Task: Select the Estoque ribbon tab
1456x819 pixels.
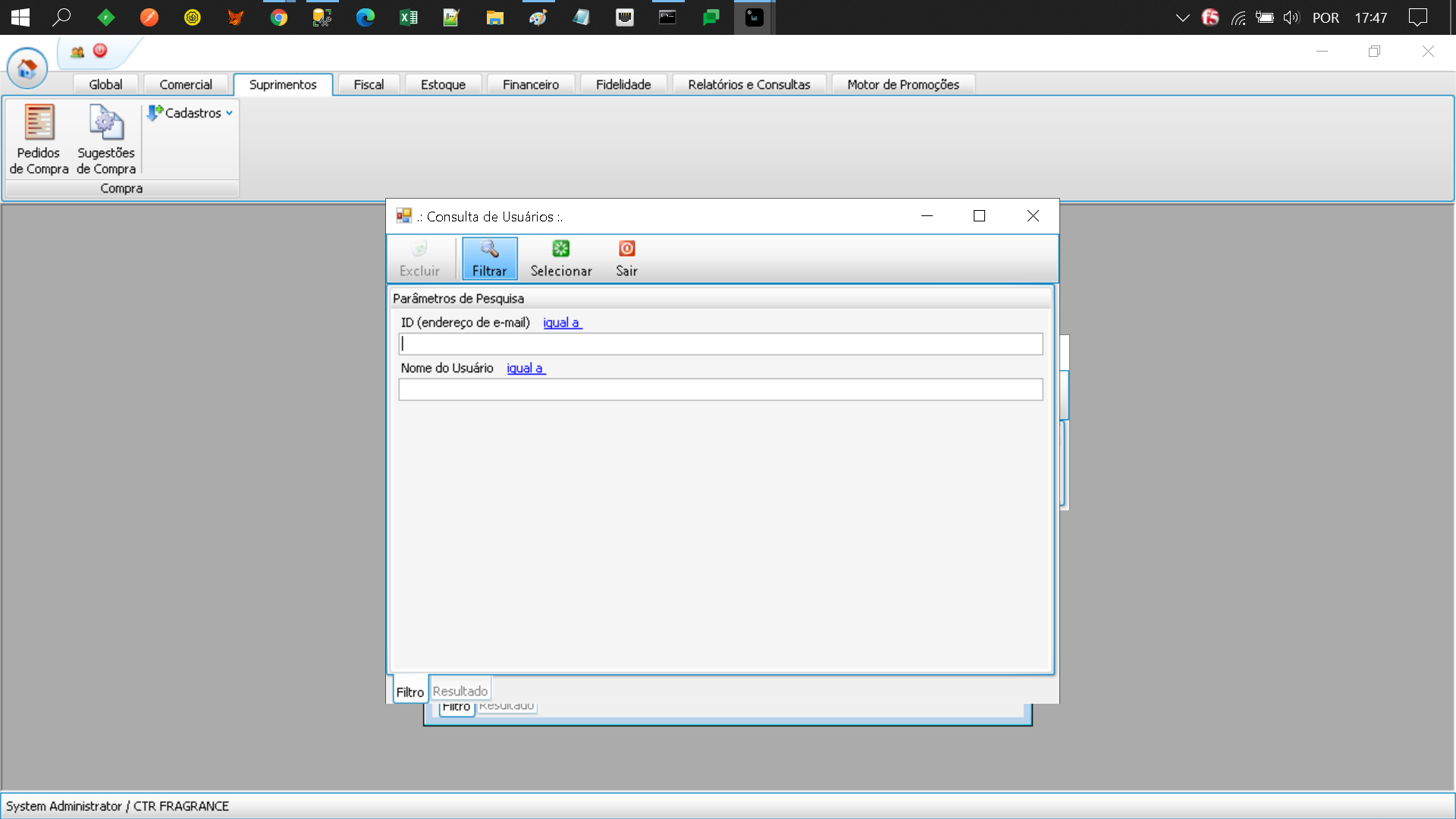Action: click(x=443, y=85)
